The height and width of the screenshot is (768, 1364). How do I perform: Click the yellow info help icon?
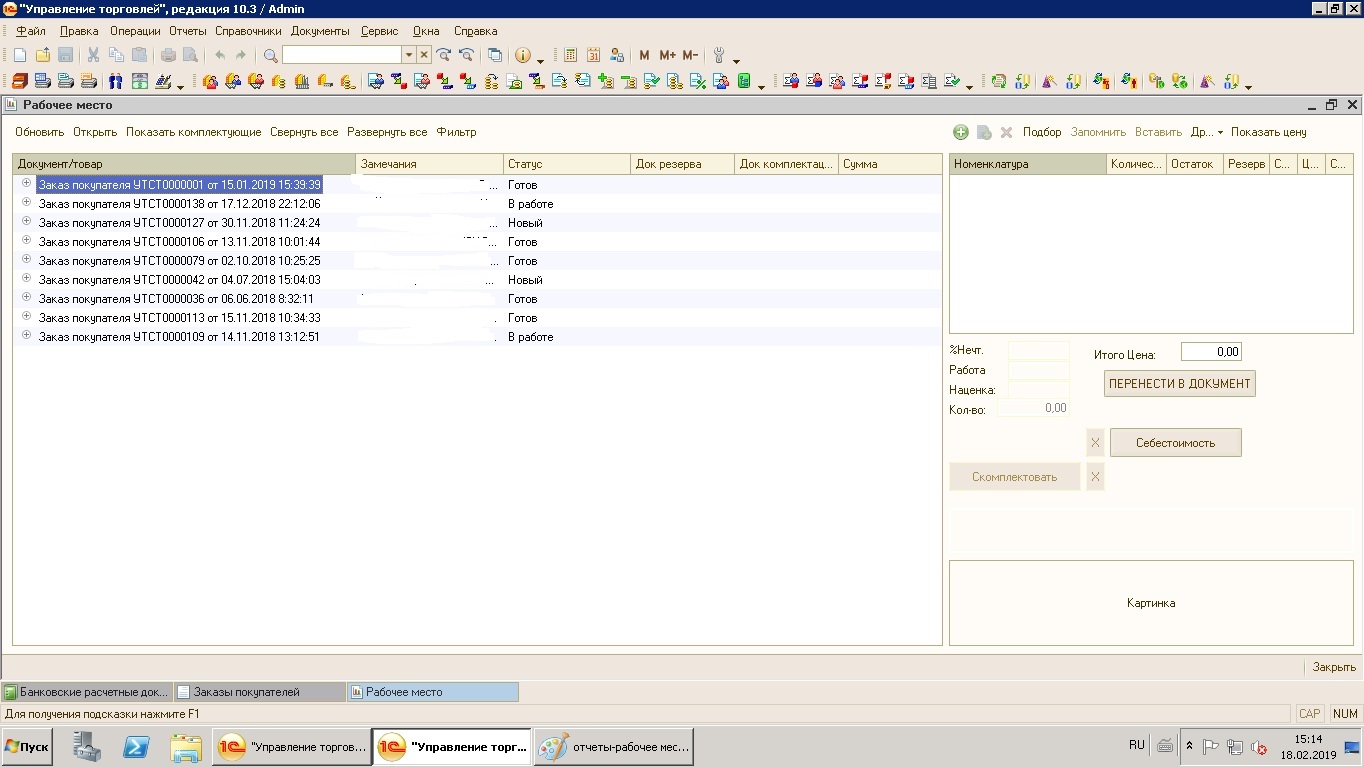pos(522,55)
